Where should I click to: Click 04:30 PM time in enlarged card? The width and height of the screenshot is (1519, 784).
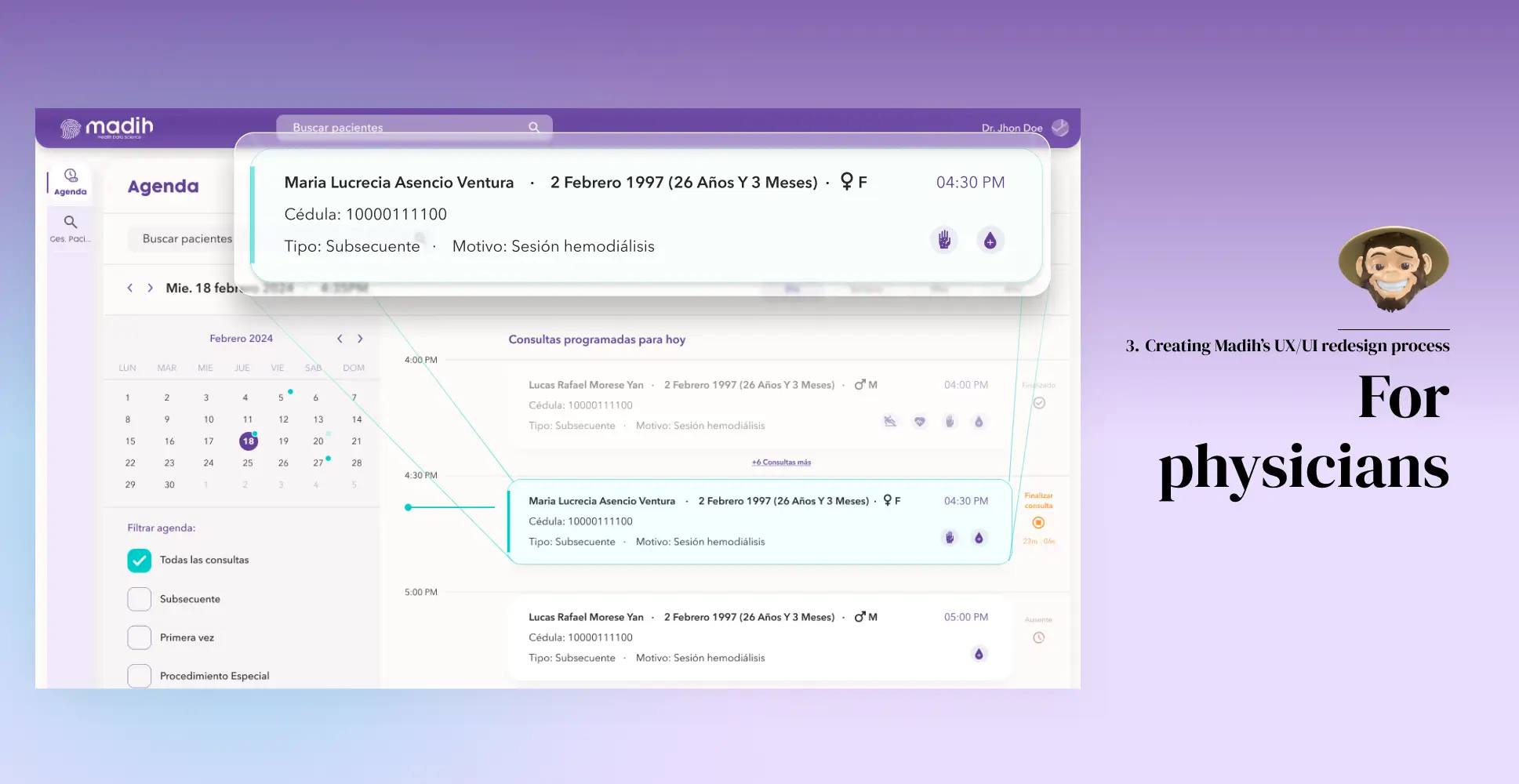point(970,182)
